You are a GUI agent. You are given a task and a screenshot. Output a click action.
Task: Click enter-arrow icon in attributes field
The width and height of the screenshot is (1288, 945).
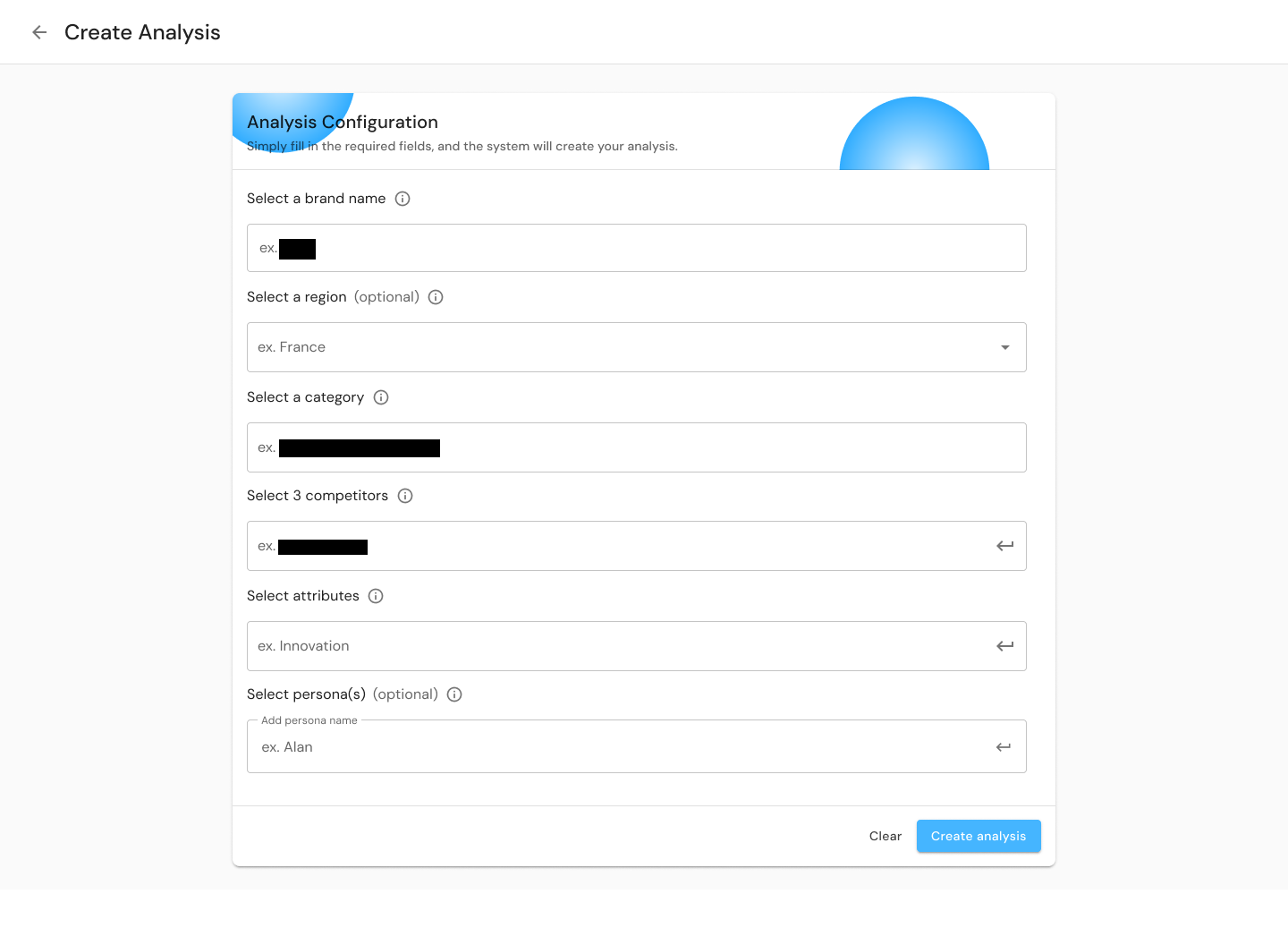pyautogui.click(x=1004, y=646)
